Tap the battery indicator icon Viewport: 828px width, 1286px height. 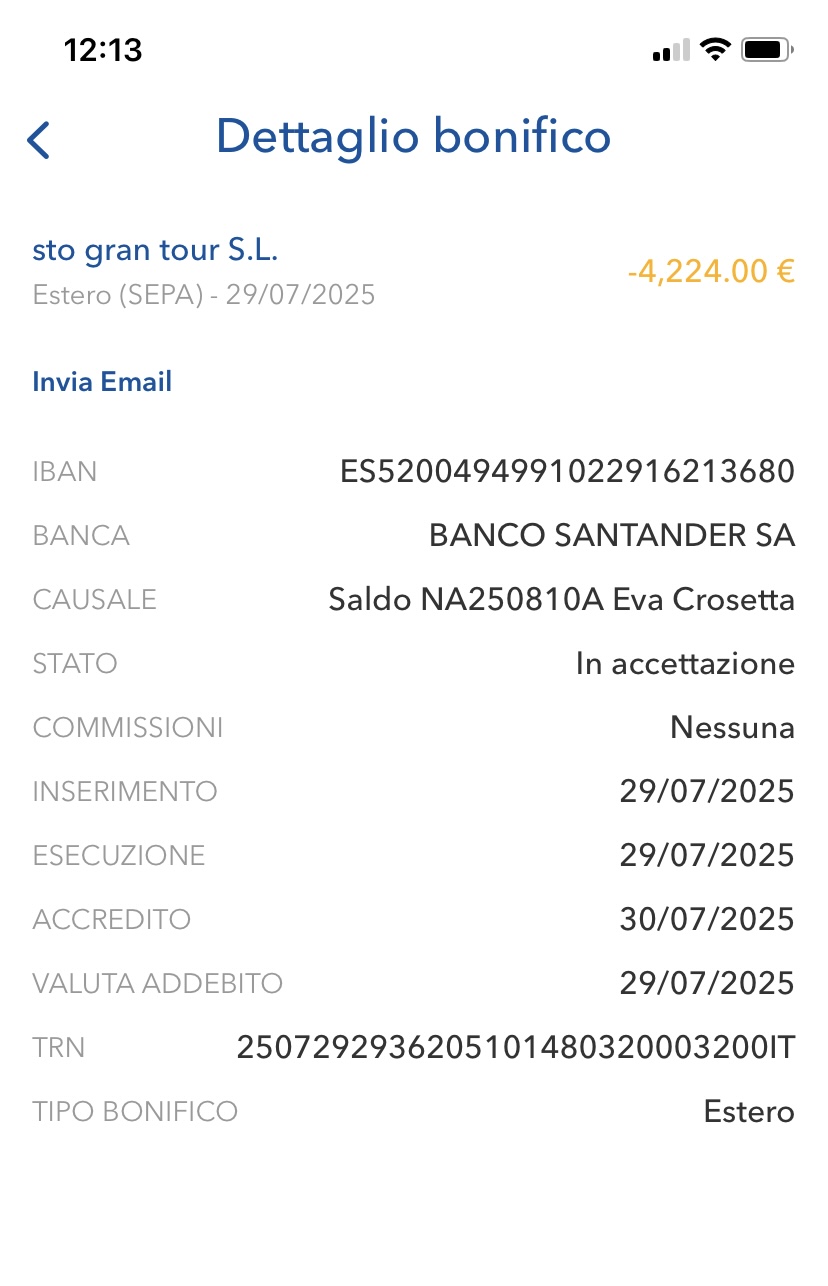tap(767, 49)
